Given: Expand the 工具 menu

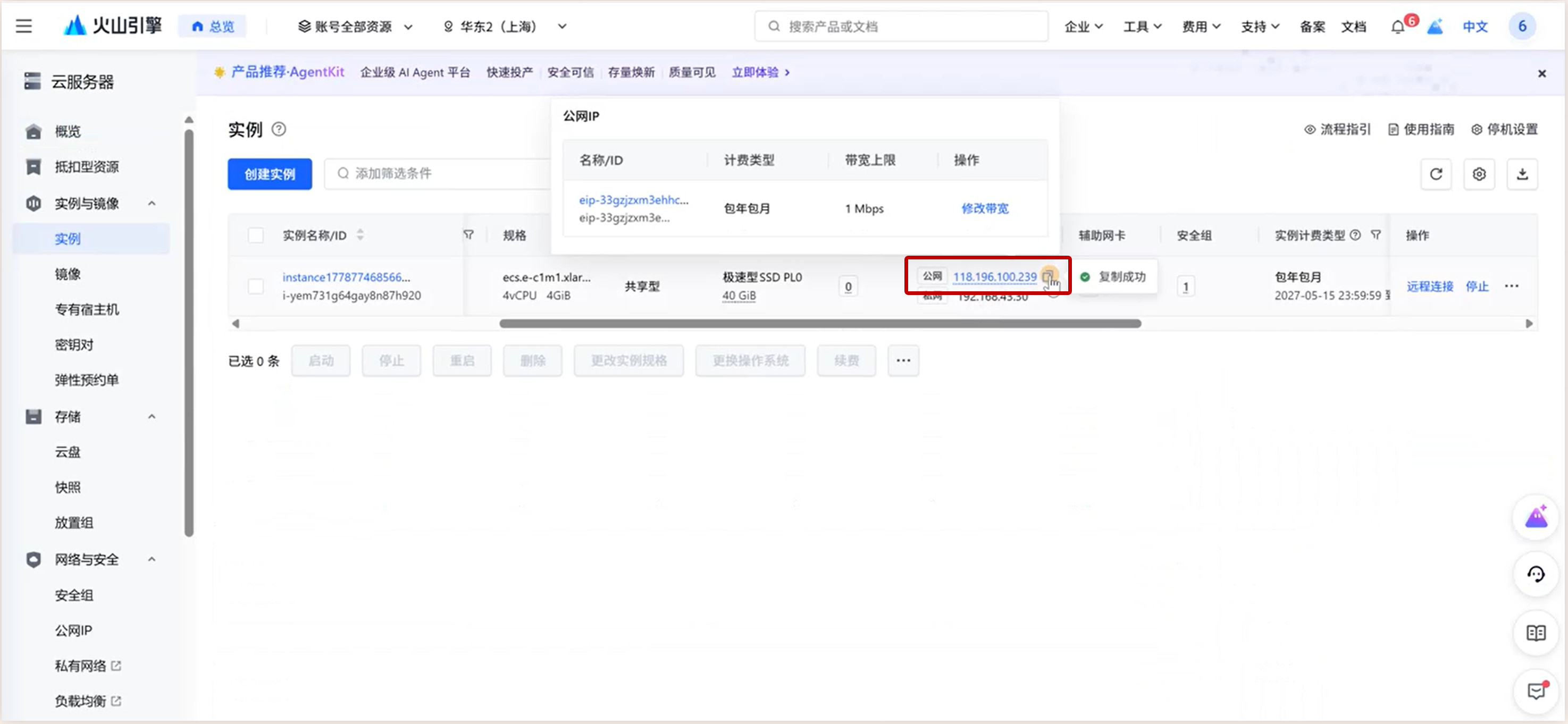Looking at the screenshot, I should 1143,27.
